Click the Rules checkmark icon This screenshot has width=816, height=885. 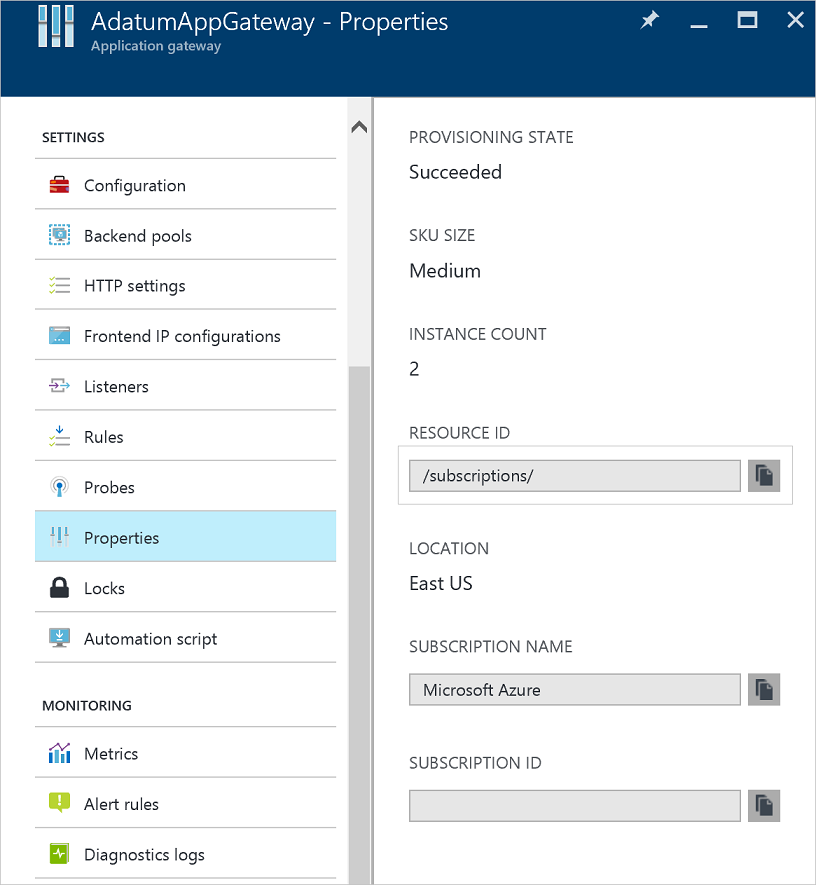(x=60, y=436)
